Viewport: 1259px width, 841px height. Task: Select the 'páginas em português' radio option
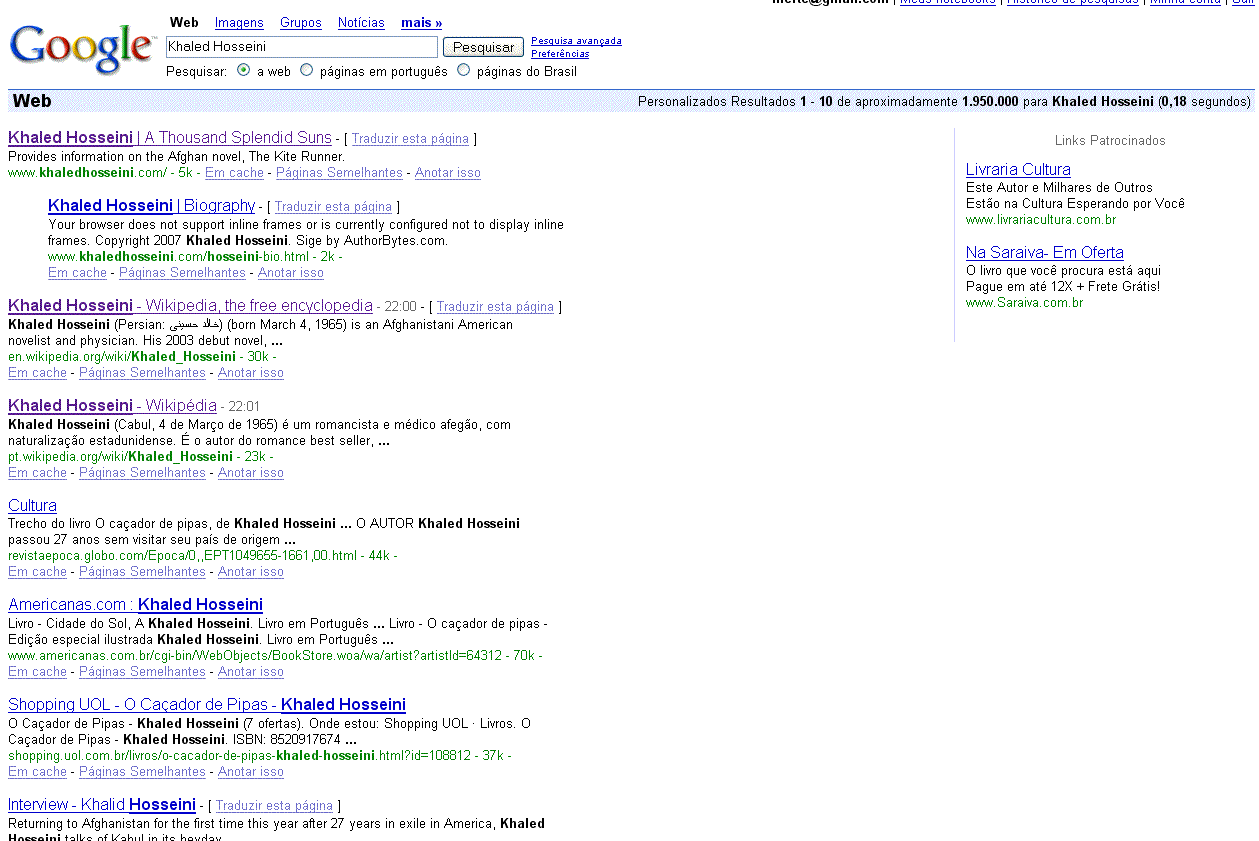tap(307, 71)
